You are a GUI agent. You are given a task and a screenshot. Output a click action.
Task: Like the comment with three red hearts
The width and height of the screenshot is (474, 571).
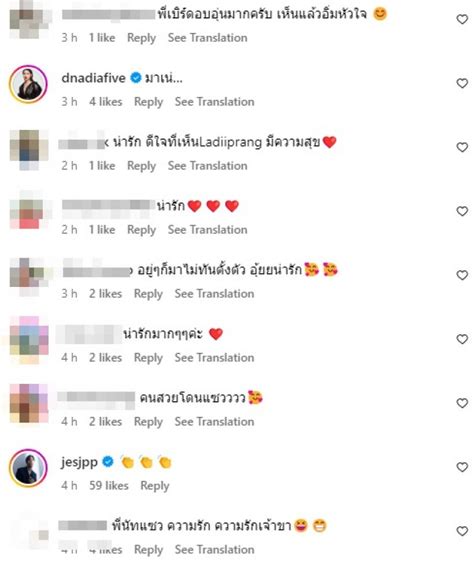tap(462, 211)
